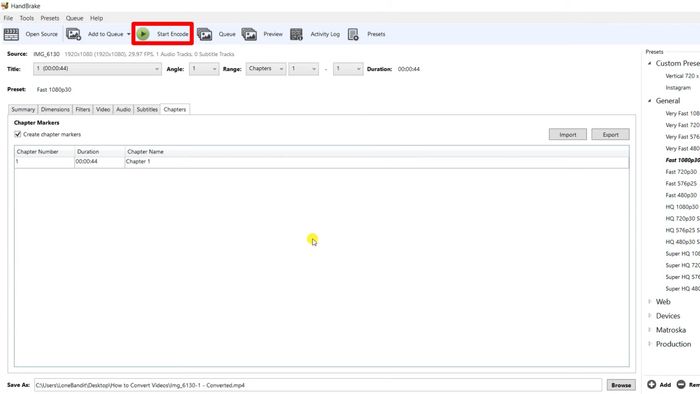Open the starting chapter dropdown
Screen dimensions: 700x394
[304, 69]
